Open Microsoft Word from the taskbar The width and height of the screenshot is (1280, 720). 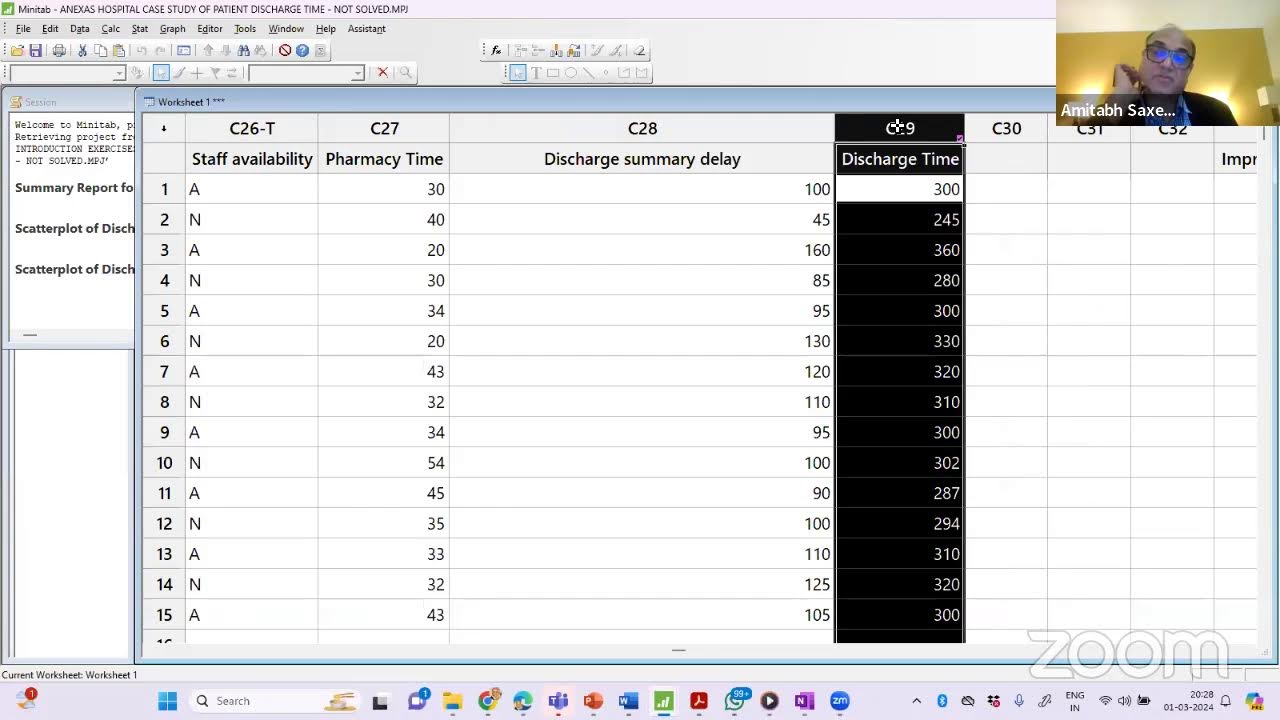[x=628, y=701]
